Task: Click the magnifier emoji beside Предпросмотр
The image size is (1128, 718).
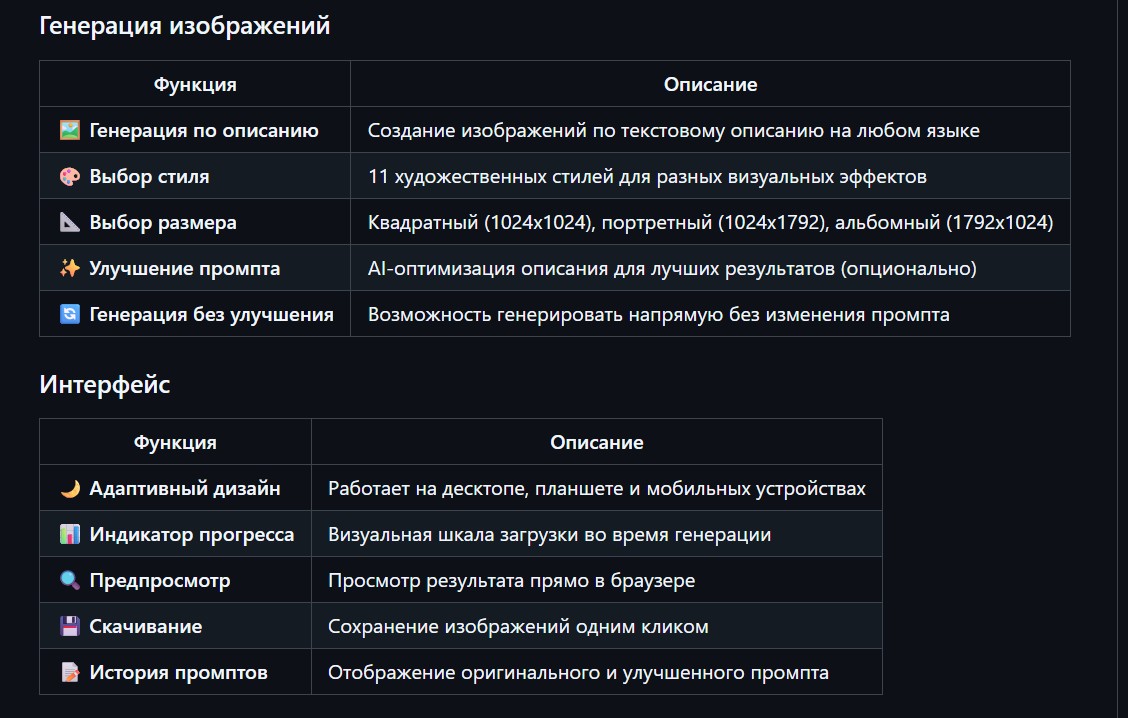Action: (x=69, y=580)
